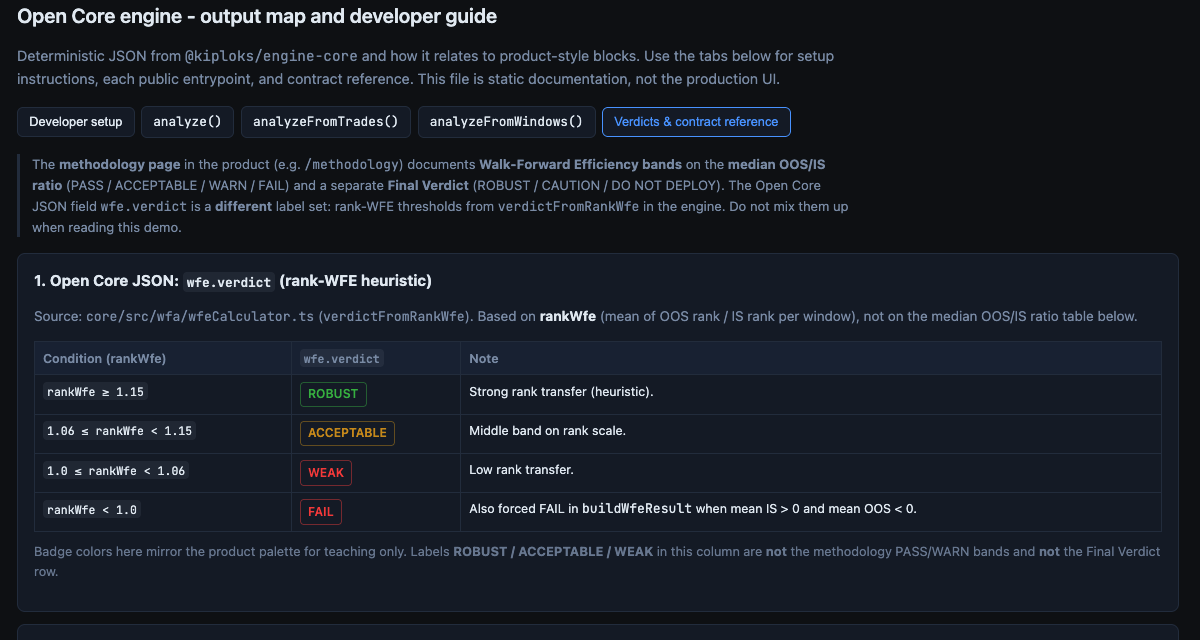Click the @kiploks/engine-core package name
Screen dimensions: 1200x640
[x=271, y=57]
